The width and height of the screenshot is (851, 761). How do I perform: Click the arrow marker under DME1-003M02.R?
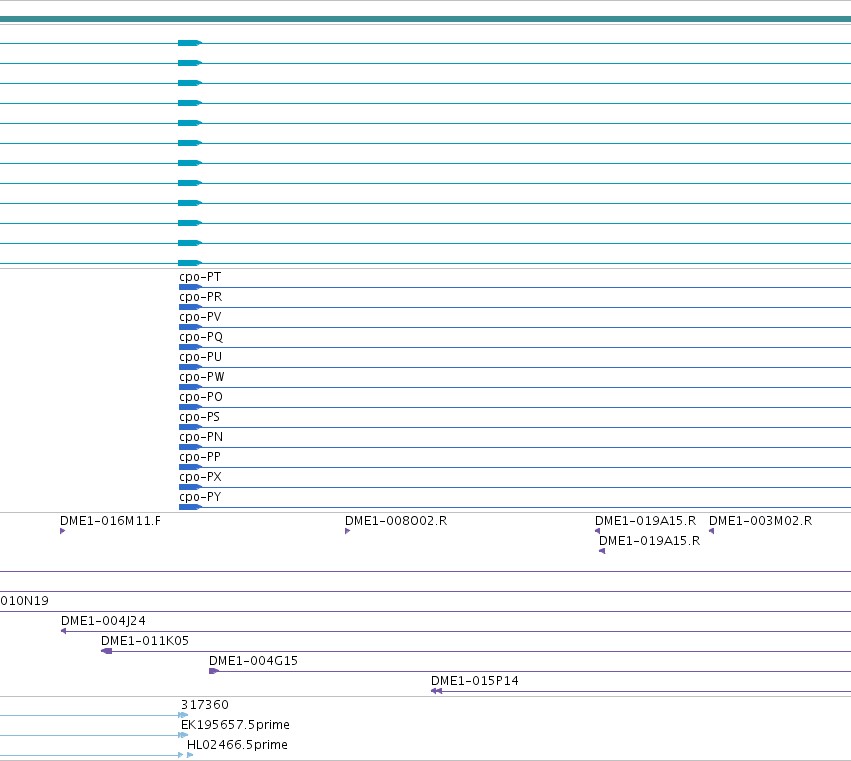[x=712, y=531]
